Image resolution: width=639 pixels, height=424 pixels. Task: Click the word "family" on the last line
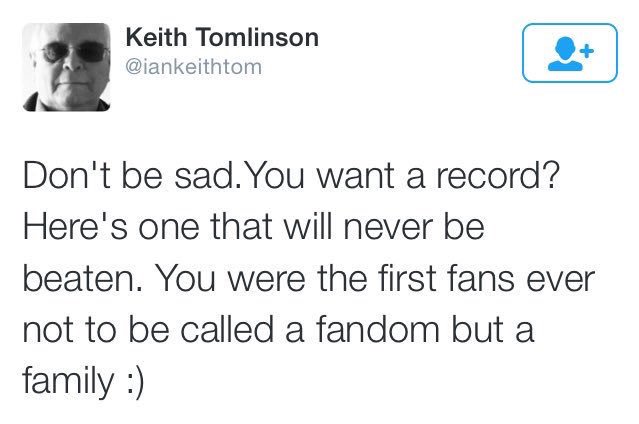click(68, 382)
